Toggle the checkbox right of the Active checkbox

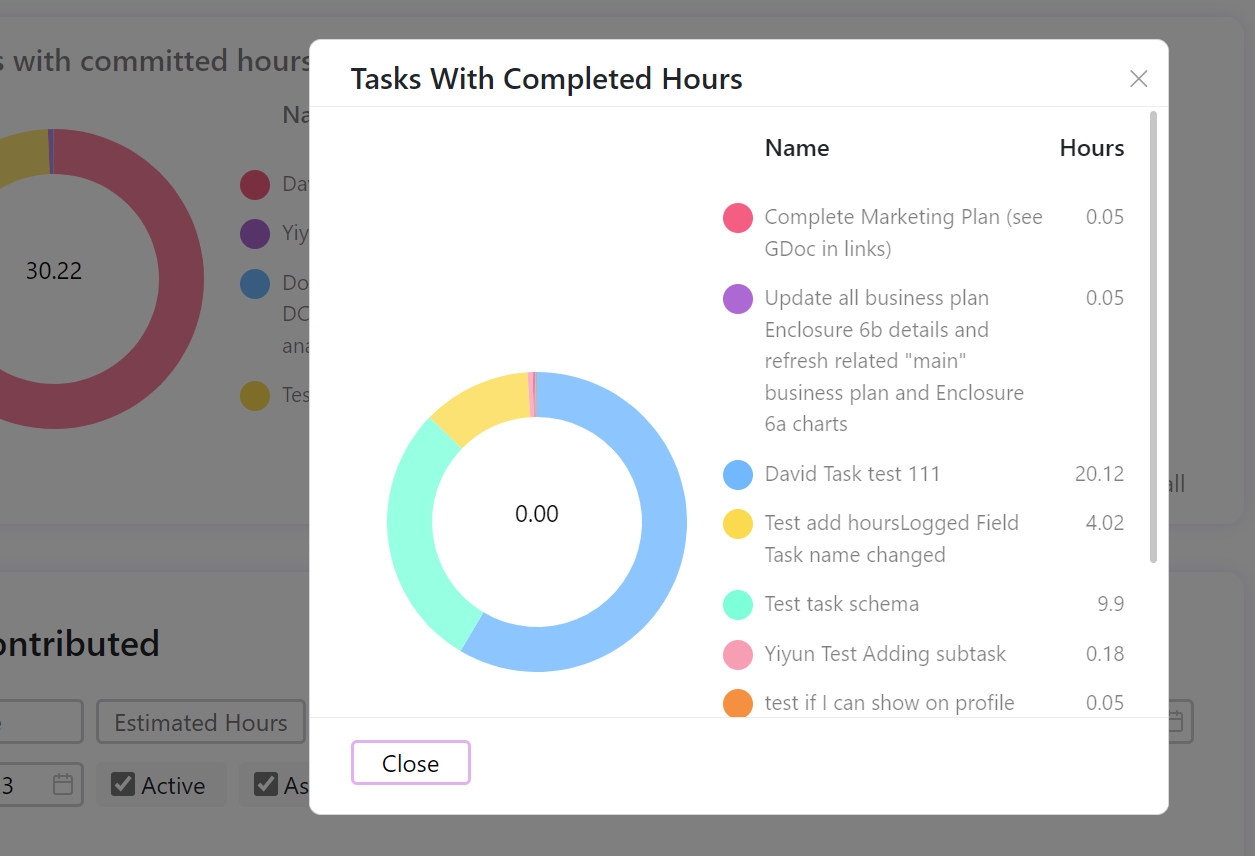(265, 785)
